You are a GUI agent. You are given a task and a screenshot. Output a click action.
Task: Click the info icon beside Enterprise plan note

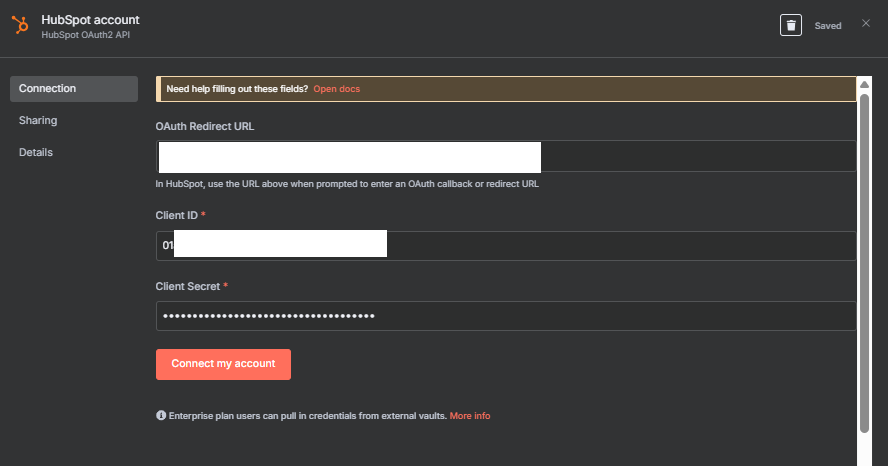click(x=161, y=416)
